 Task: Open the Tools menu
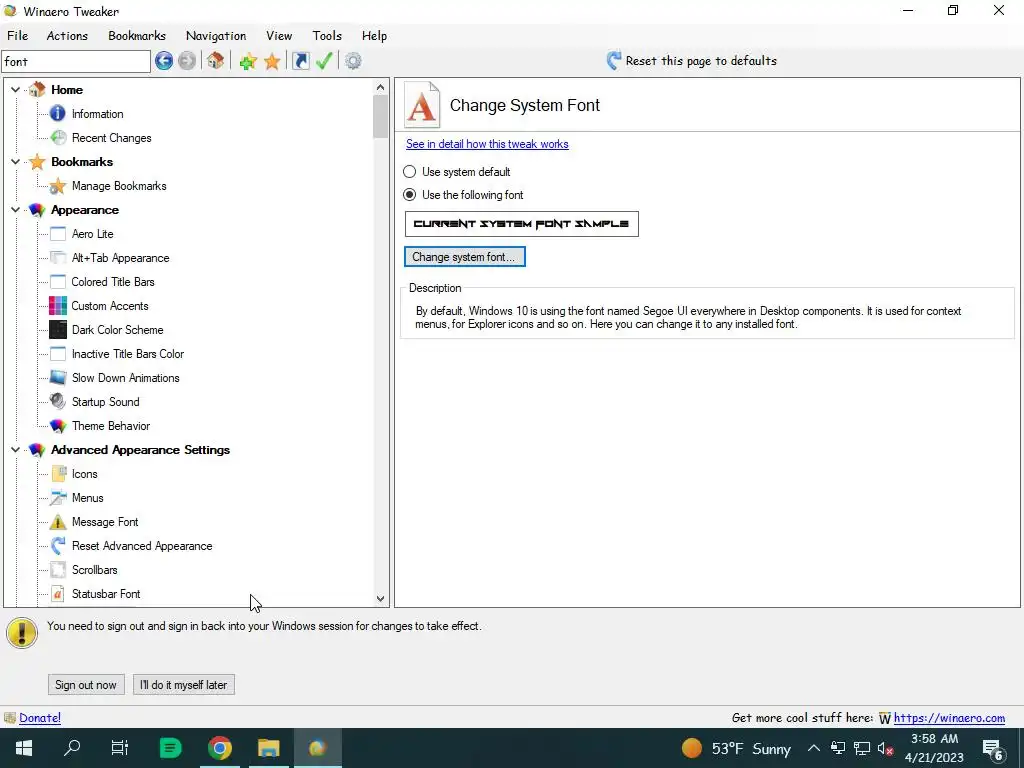(327, 36)
